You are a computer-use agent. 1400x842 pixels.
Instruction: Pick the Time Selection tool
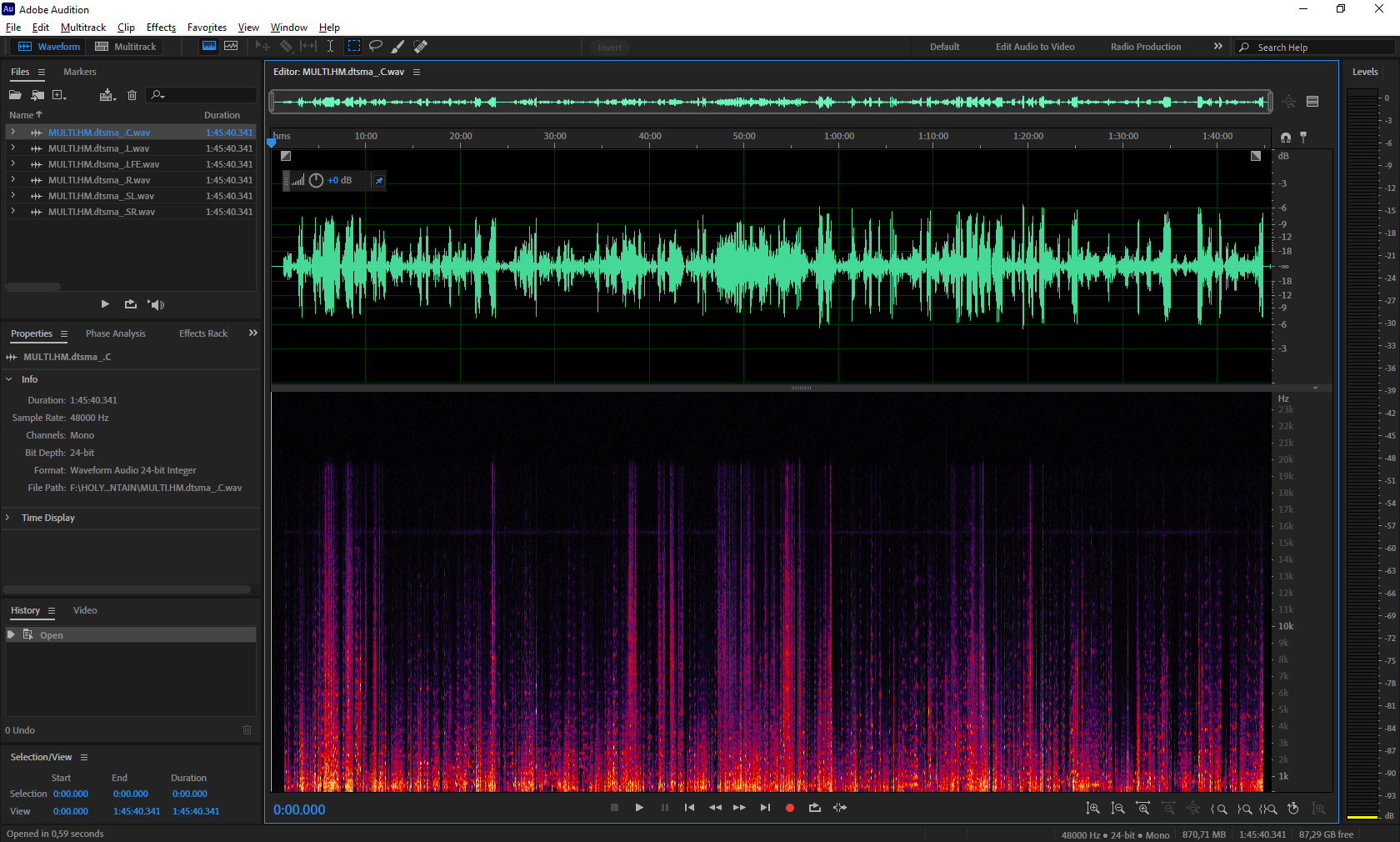(x=330, y=47)
